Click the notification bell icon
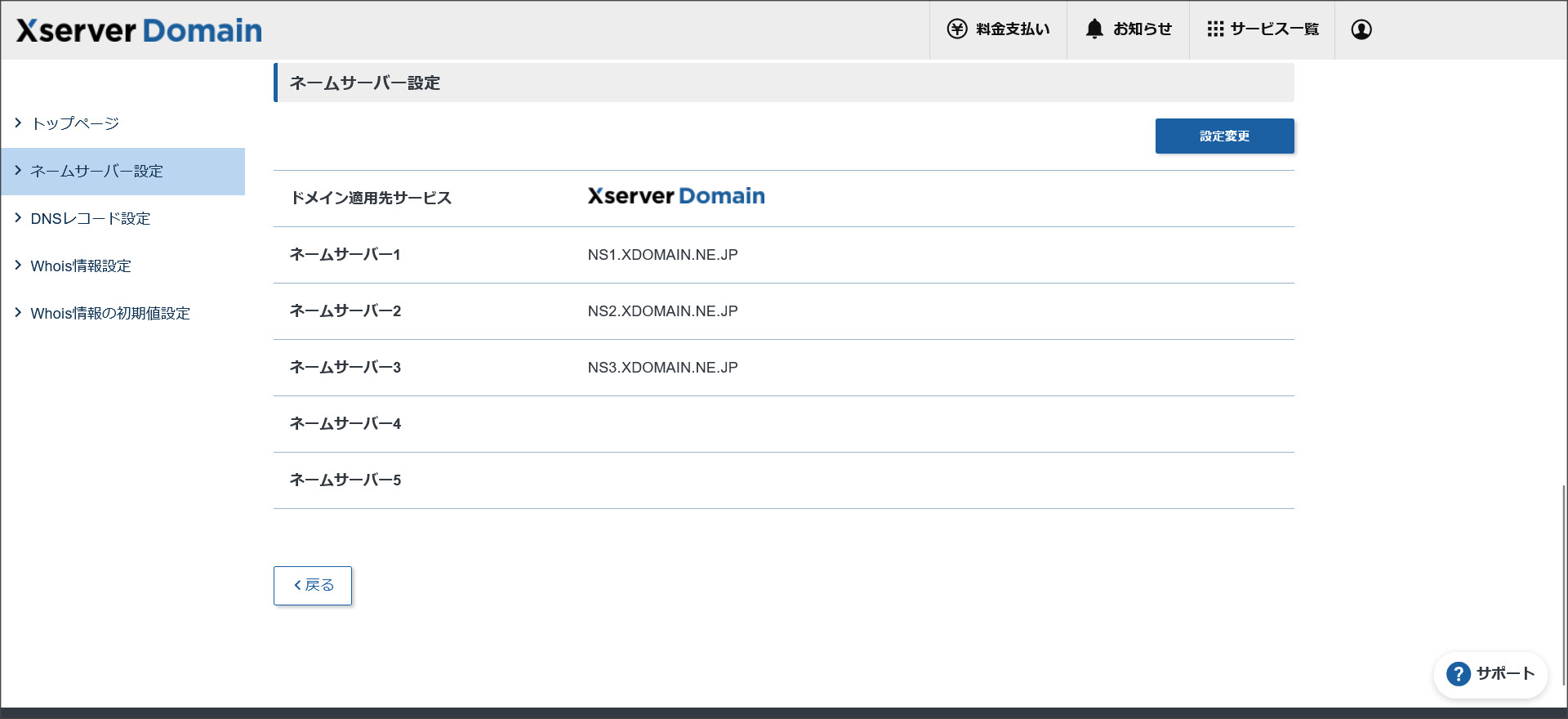 point(1094,29)
